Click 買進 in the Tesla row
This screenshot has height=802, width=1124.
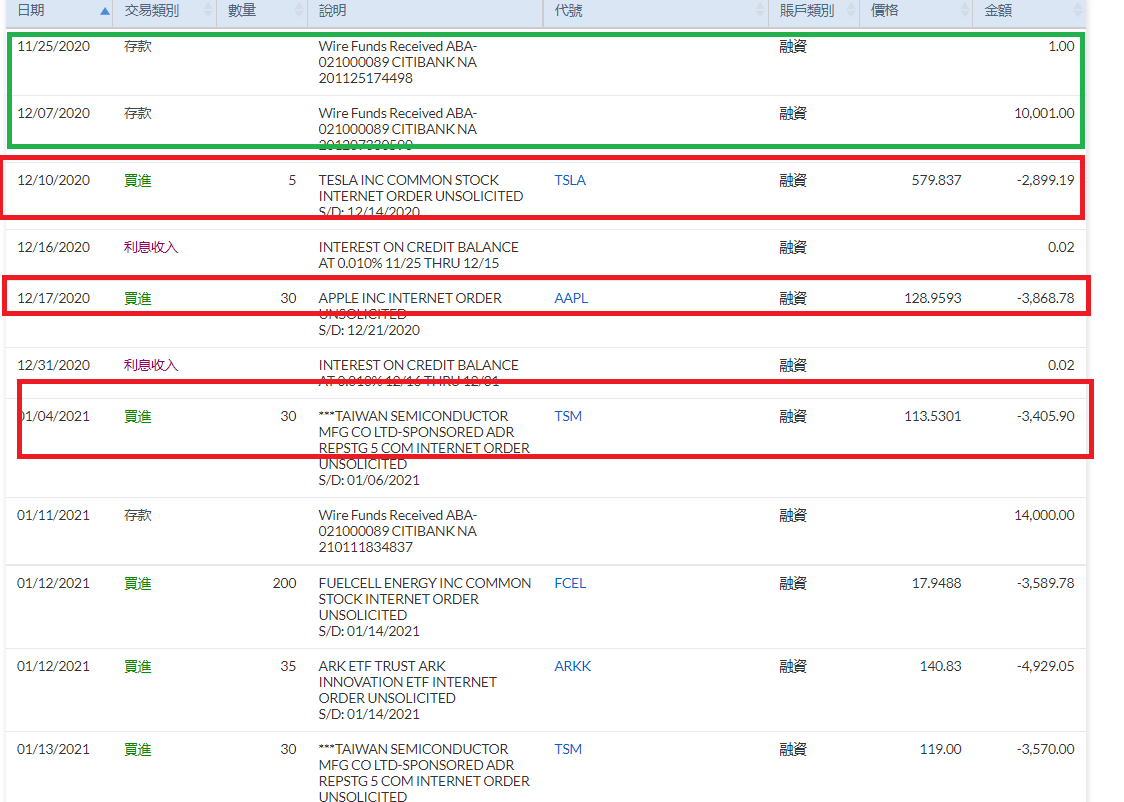(138, 181)
